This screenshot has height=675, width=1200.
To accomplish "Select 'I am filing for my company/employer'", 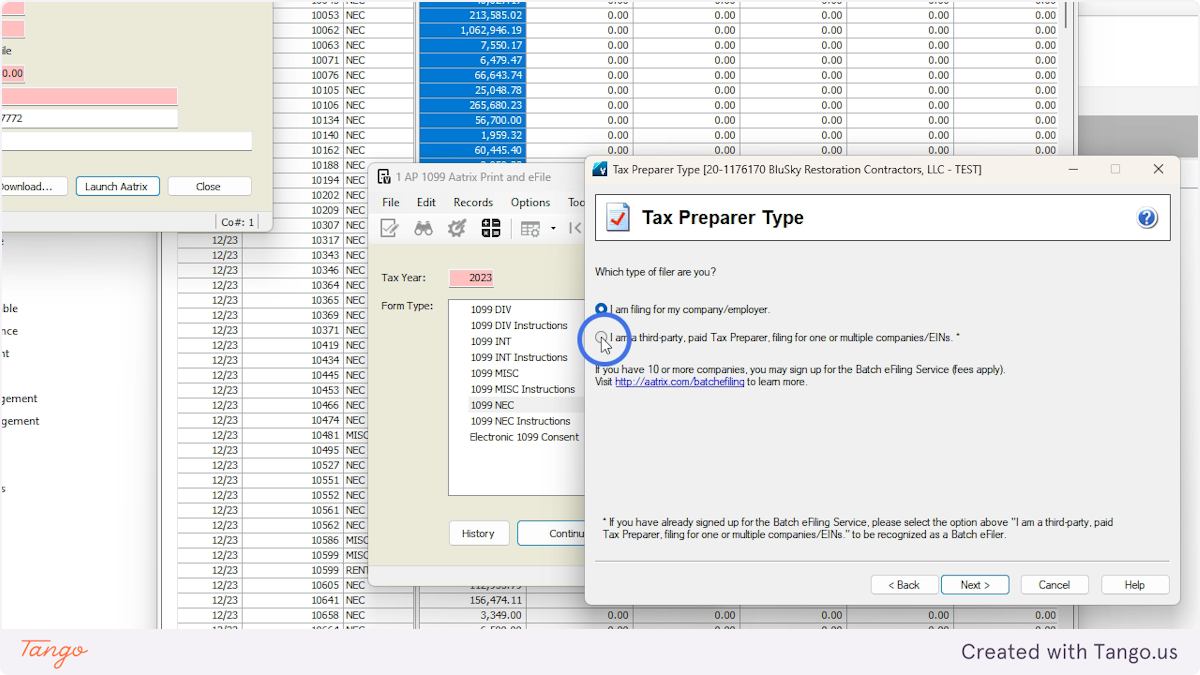I will [x=601, y=309].
